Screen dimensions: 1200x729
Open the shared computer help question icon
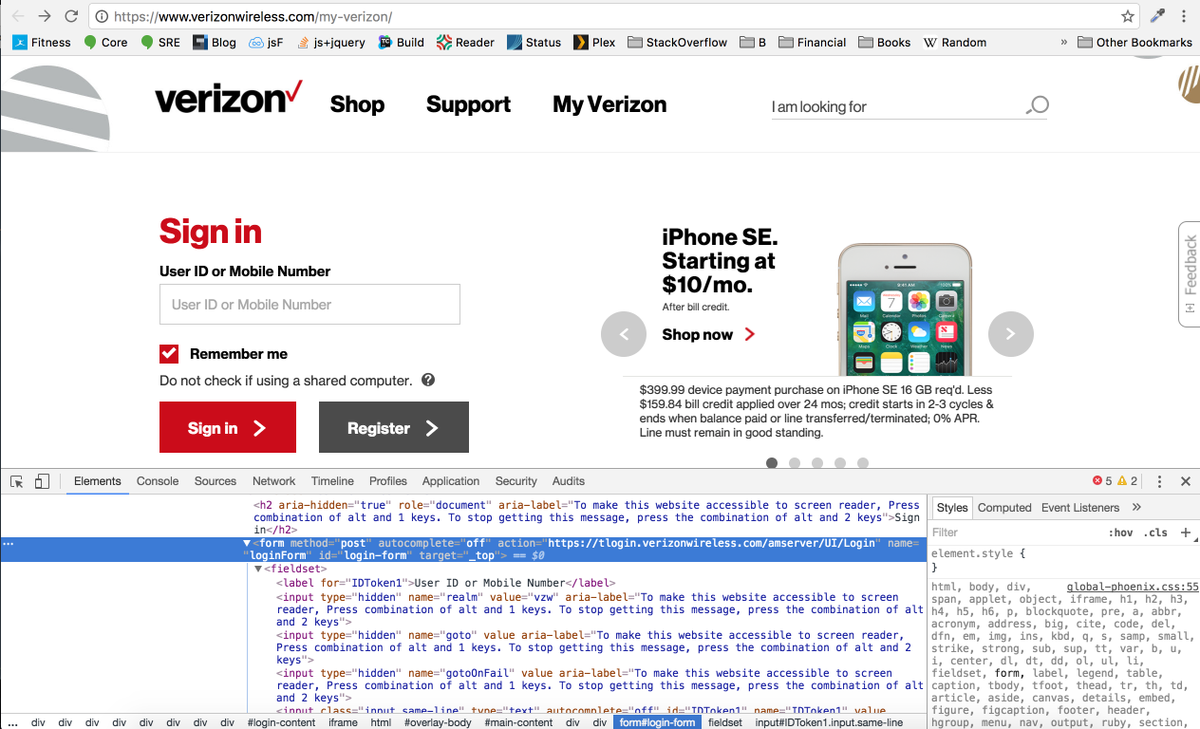pos(428,380)
